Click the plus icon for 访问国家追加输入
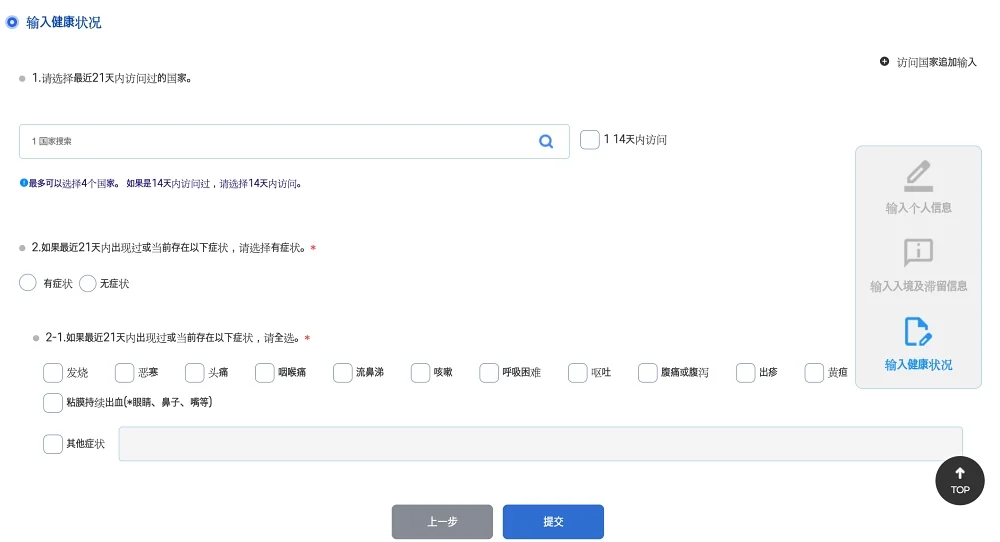This screenshot has width=1000, height=542. pos(884,61)
